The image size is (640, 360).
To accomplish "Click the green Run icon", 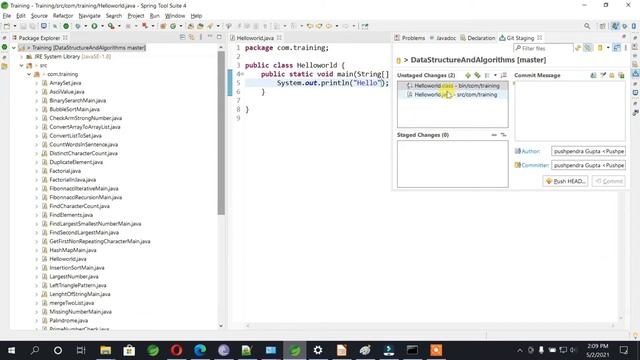I will click(94, 26).
